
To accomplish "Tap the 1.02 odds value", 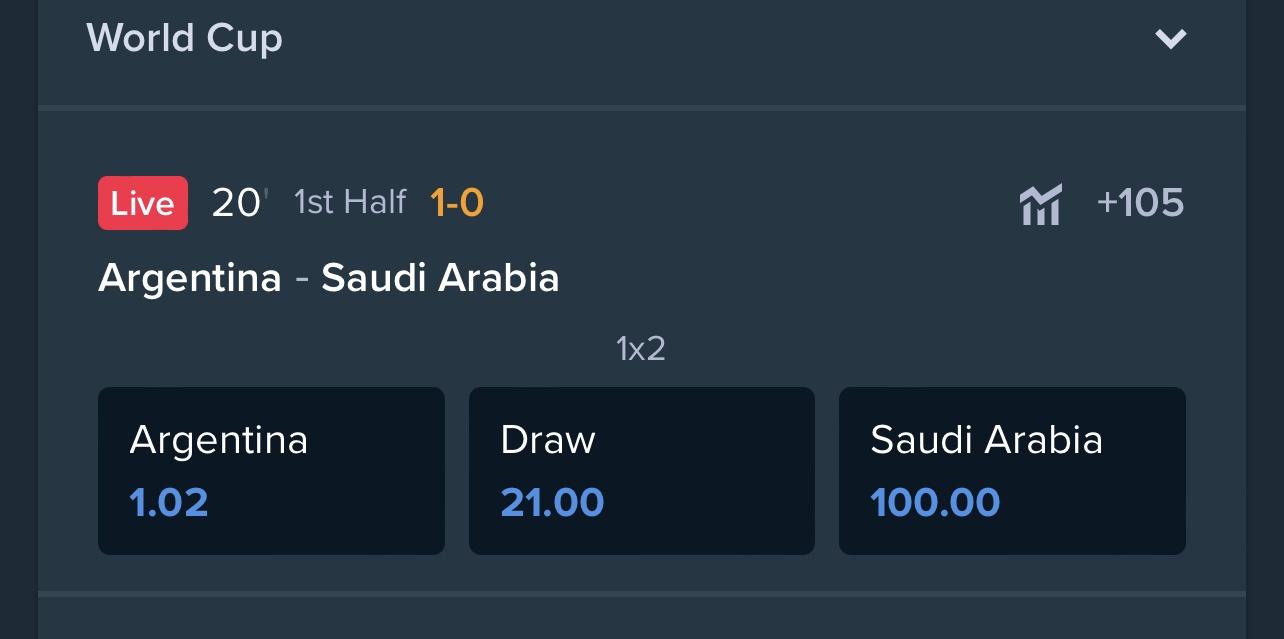I will [x=169, y=502].
